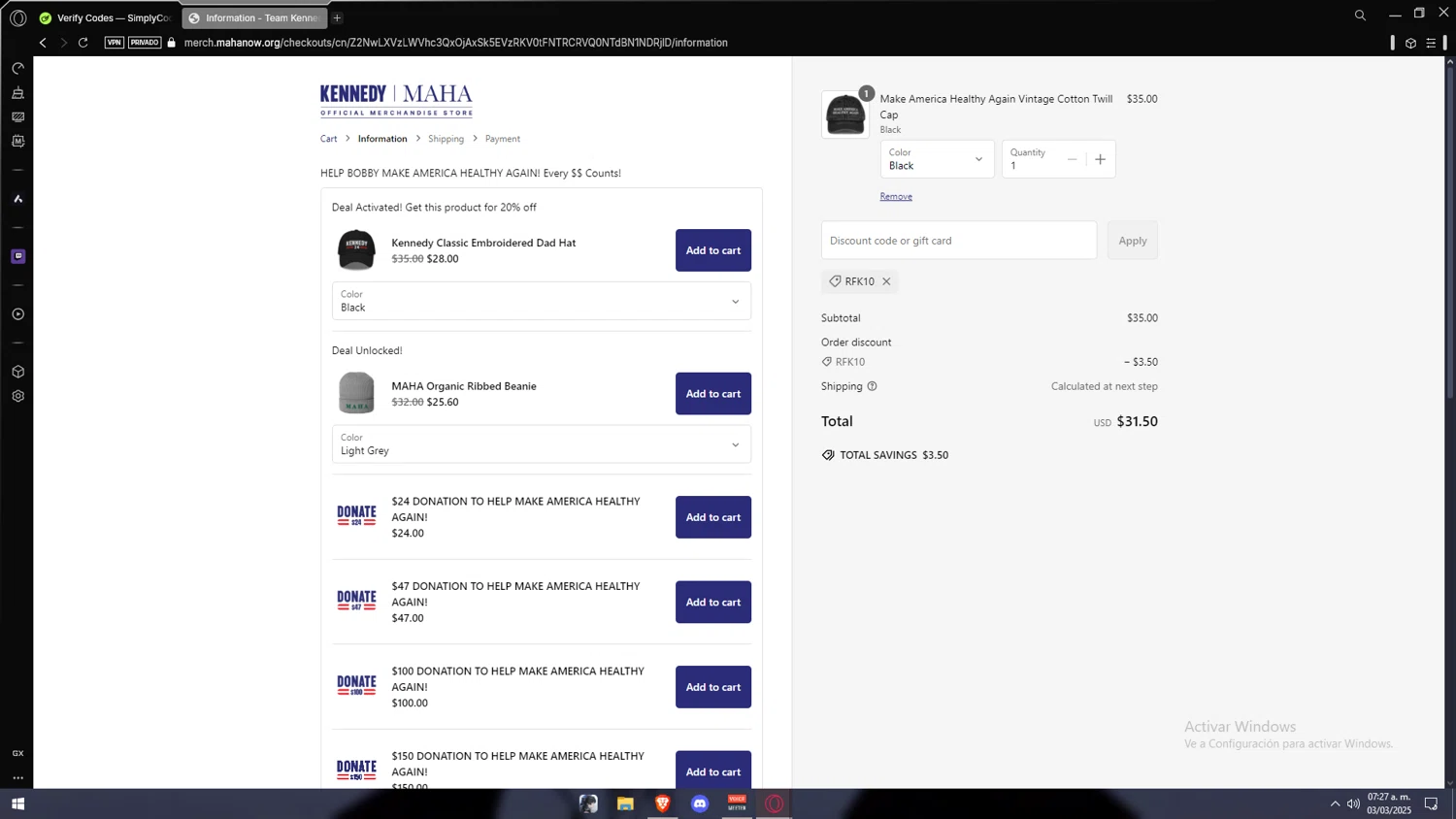Click Apply discount code button
Viewport: 1456px width, 819px height.
[1133, 241]
